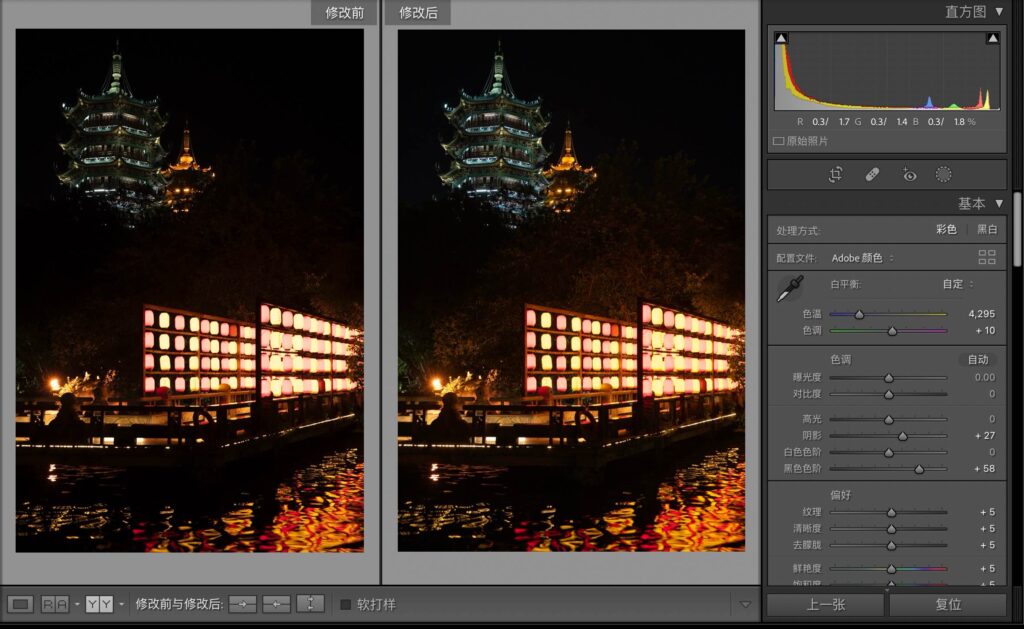Switch treatment to 黑白
Viewport: 1024px width, 629px height.
point(987,230)
